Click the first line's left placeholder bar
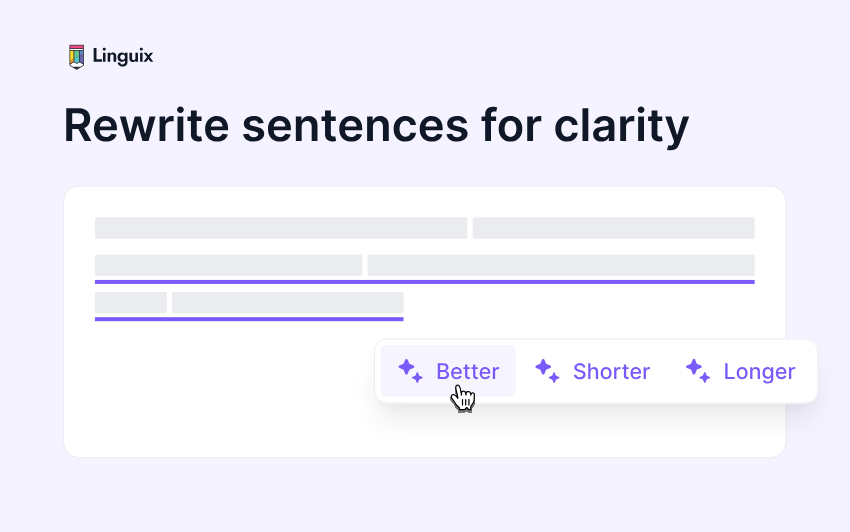Image resolution: width=850 pixels, height=532 pixels. [x=280, y=228]
